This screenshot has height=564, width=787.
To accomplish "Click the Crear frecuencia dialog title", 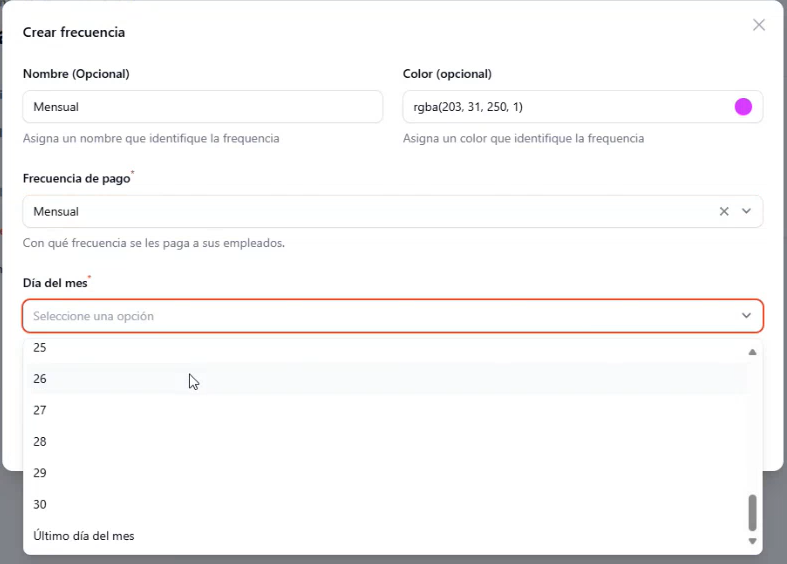I will point(74,32).
